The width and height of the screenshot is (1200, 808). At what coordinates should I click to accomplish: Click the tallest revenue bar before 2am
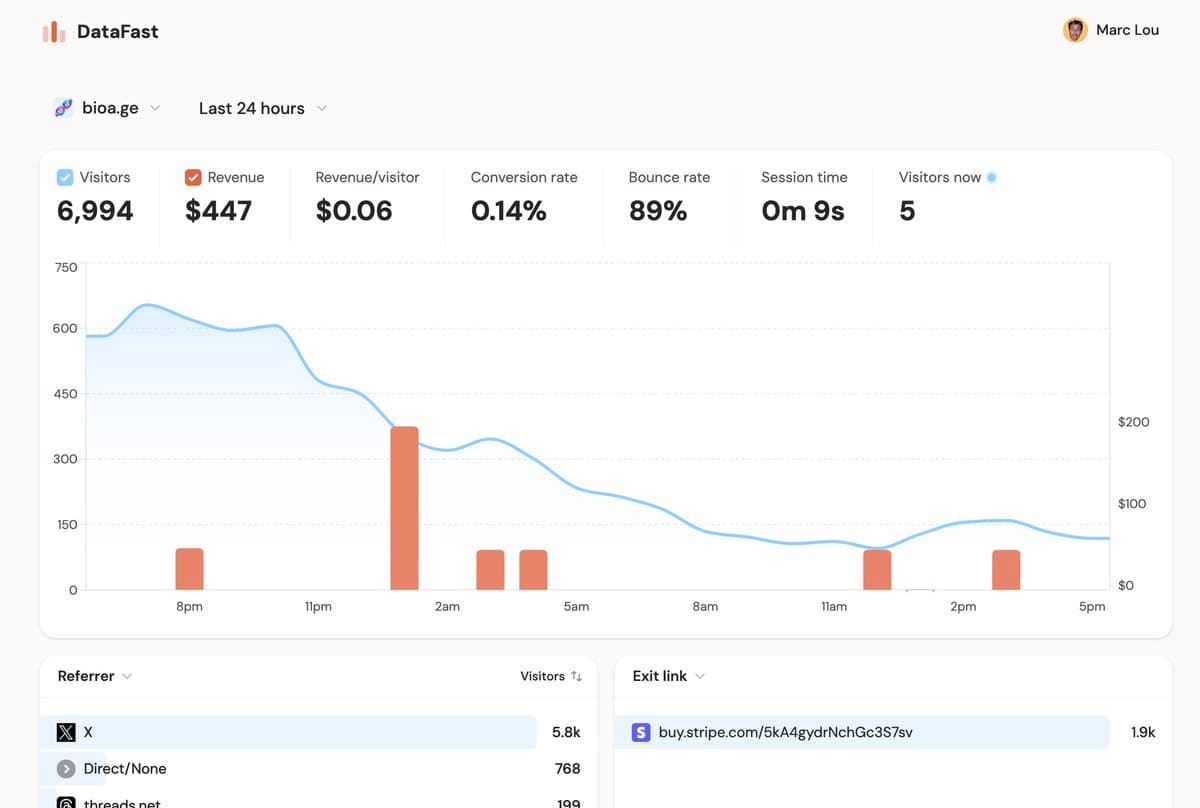tap(404, 508)
